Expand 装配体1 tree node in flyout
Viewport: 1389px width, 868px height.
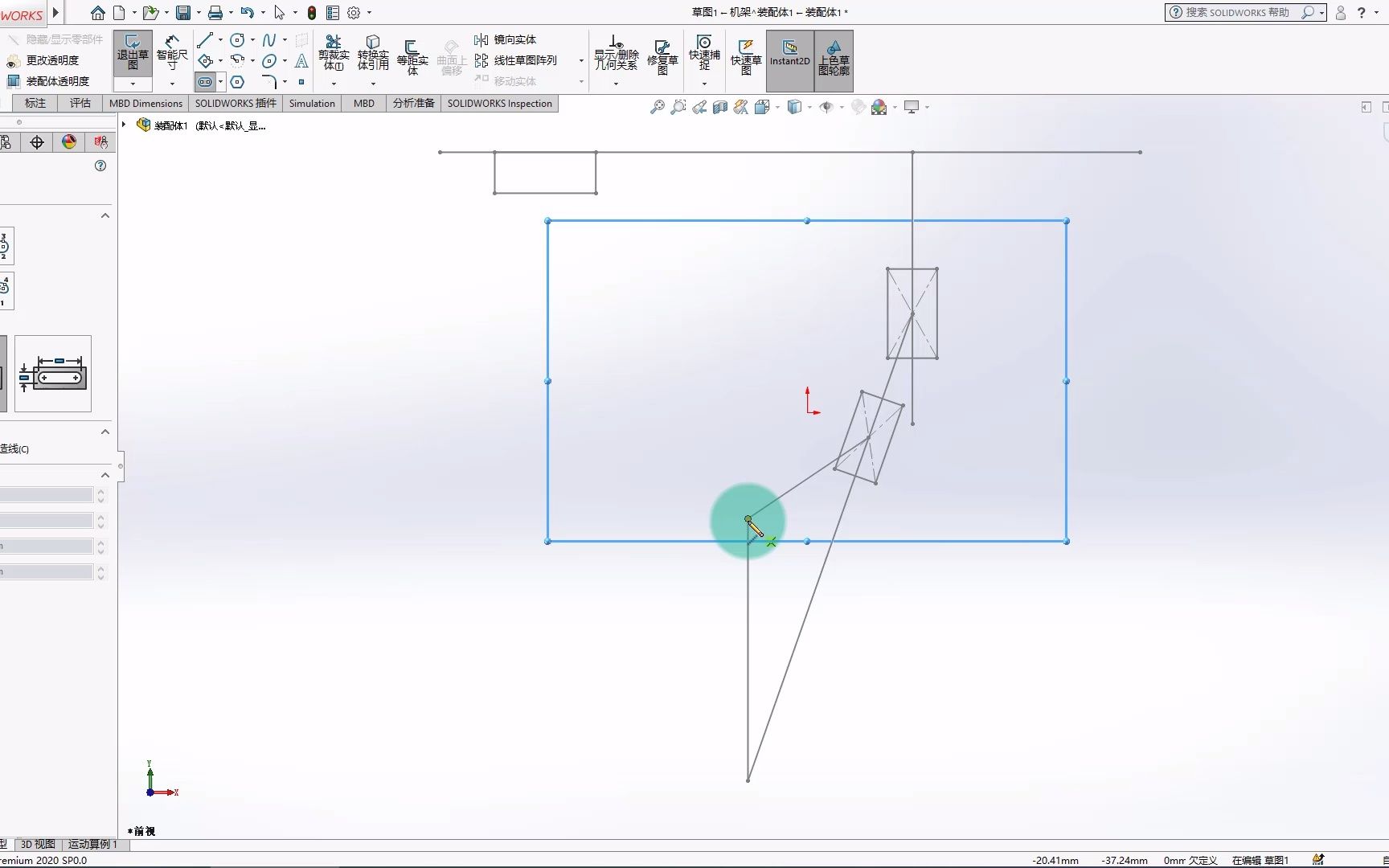pos(124,125)
